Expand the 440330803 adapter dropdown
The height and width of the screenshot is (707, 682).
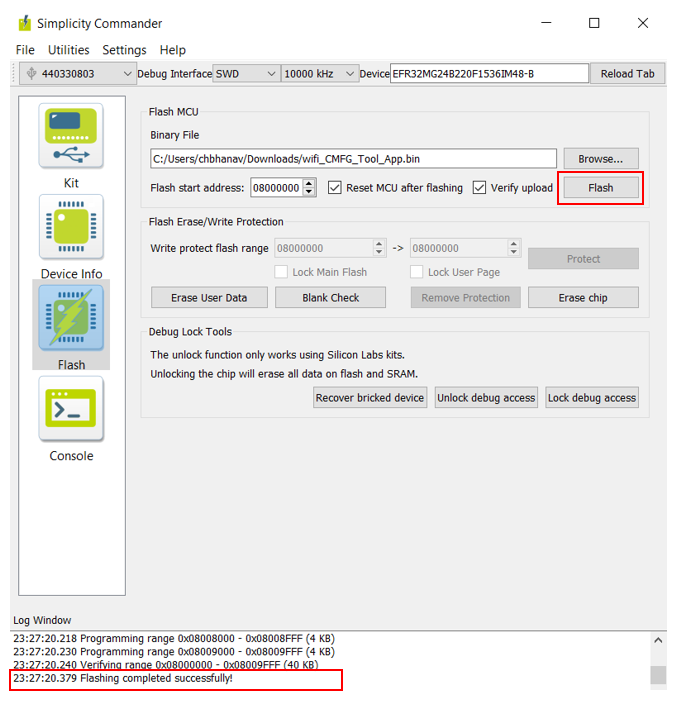(x=127, y=73)
